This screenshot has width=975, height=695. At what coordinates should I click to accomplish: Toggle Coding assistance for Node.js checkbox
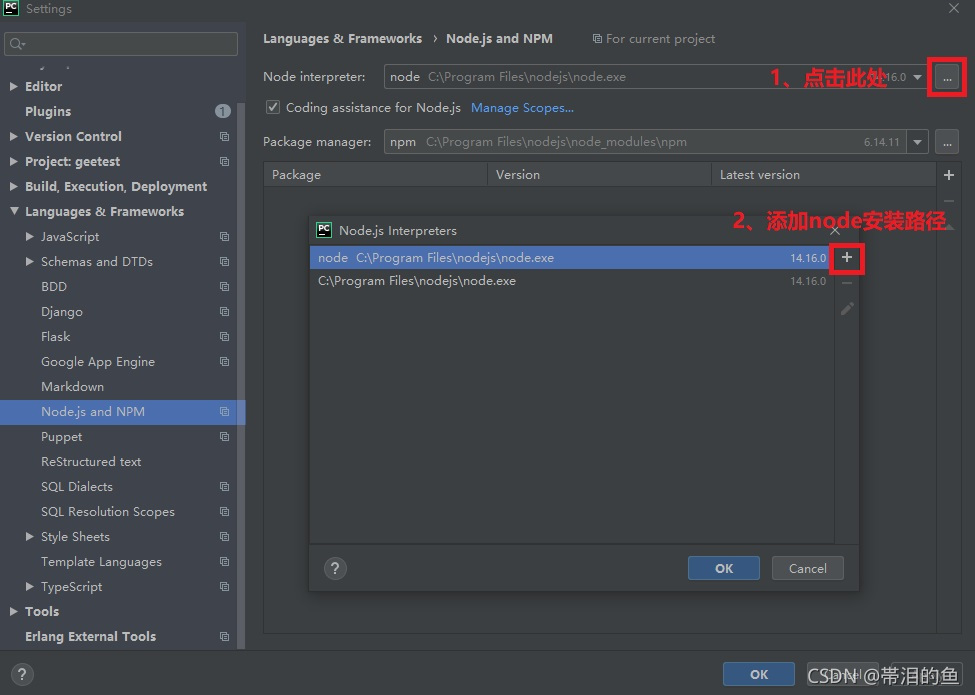click(272, 107)
